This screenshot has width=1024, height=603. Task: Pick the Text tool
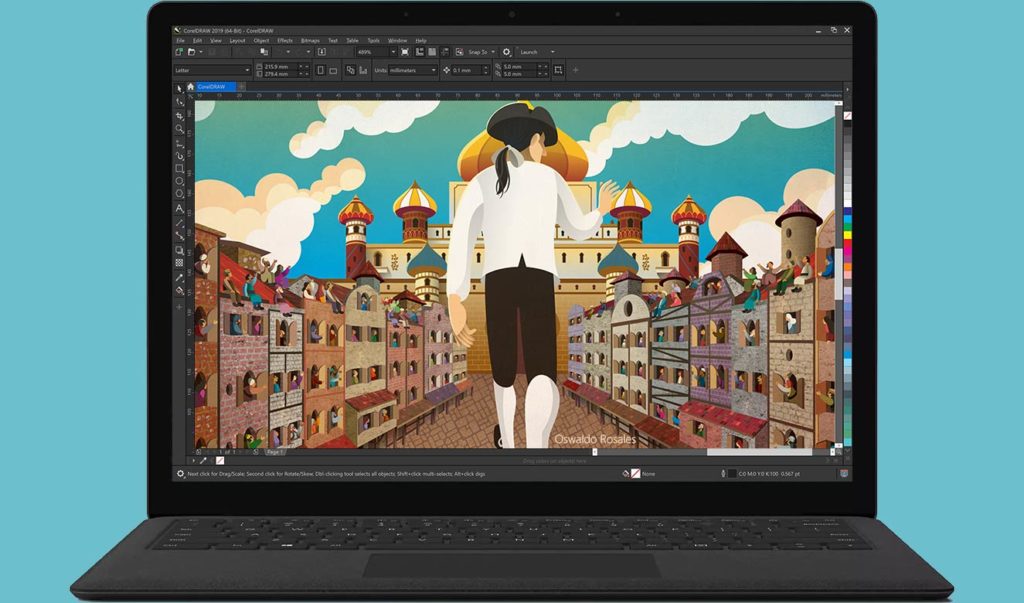179,209
